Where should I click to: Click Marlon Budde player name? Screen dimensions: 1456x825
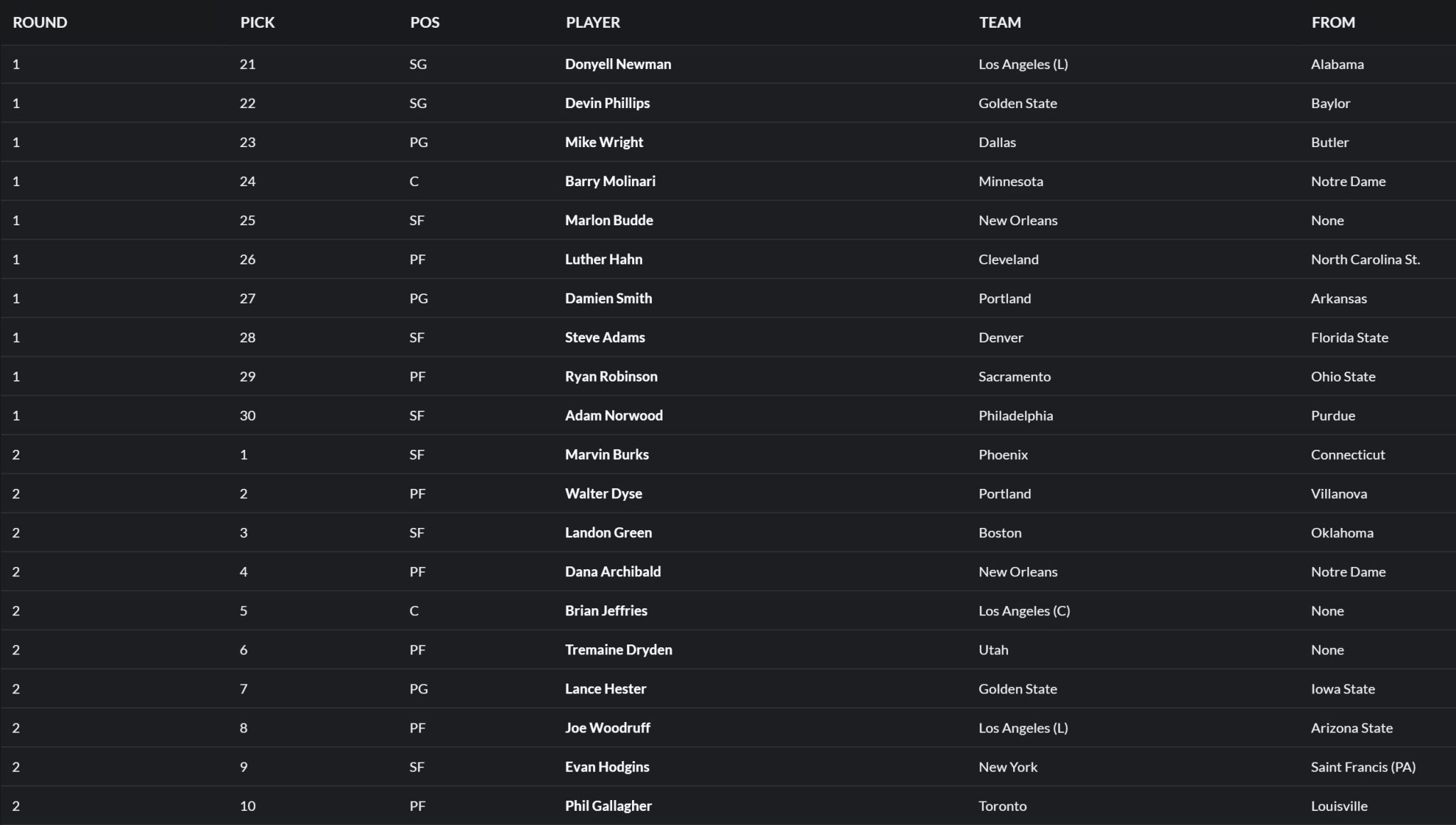(609, 220)
